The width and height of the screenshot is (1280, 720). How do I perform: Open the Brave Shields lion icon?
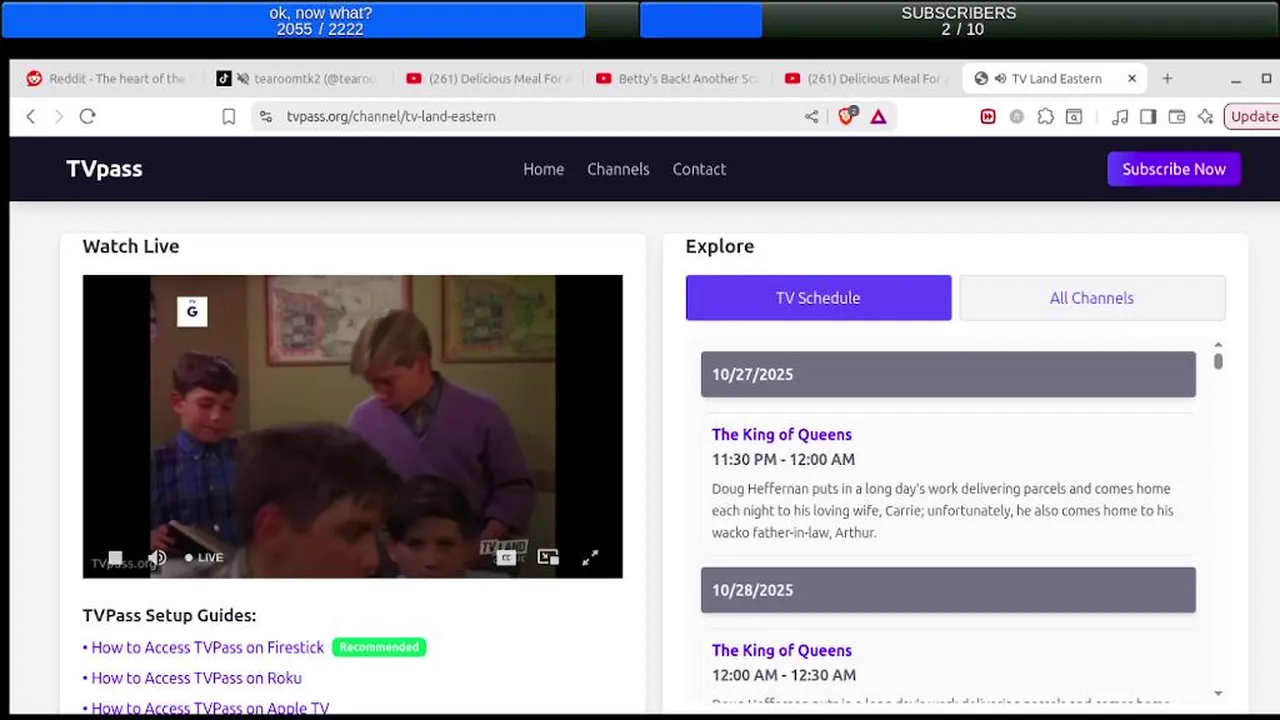click(x=847, y=116)
